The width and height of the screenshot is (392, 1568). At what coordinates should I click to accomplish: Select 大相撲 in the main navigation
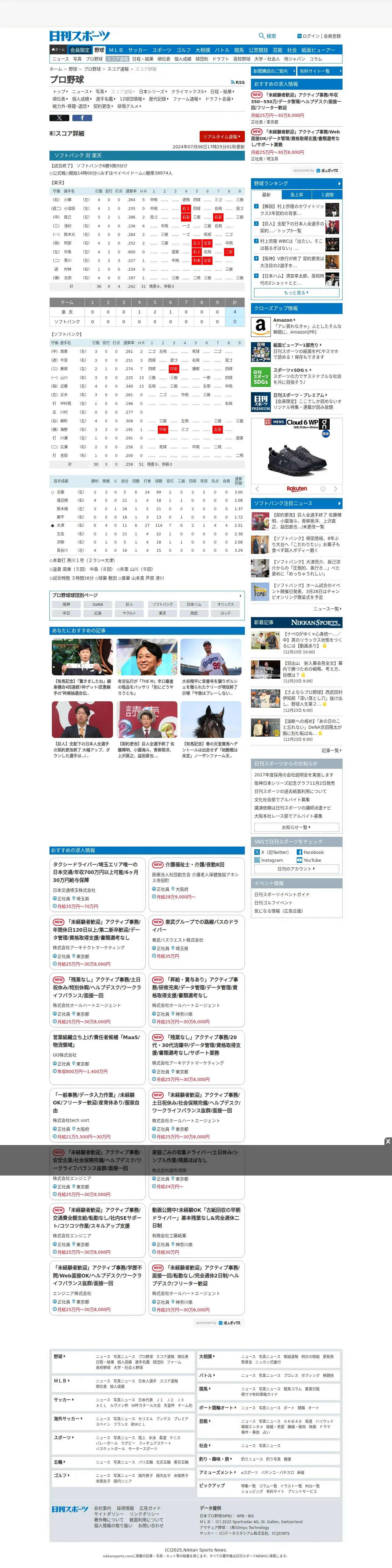[x=203, y=50]
